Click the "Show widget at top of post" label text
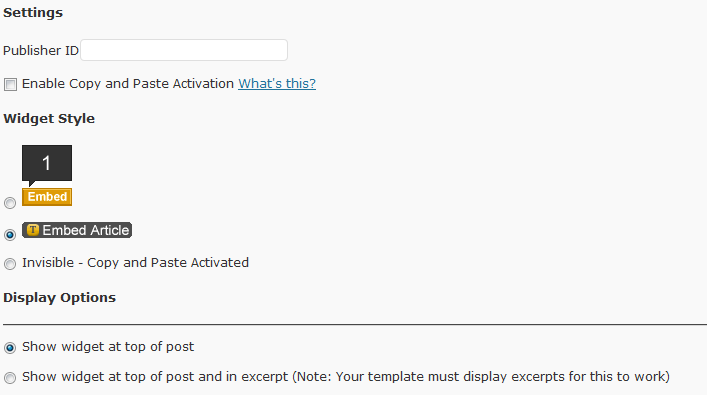 pyautogui.click(x=108, y=347)
